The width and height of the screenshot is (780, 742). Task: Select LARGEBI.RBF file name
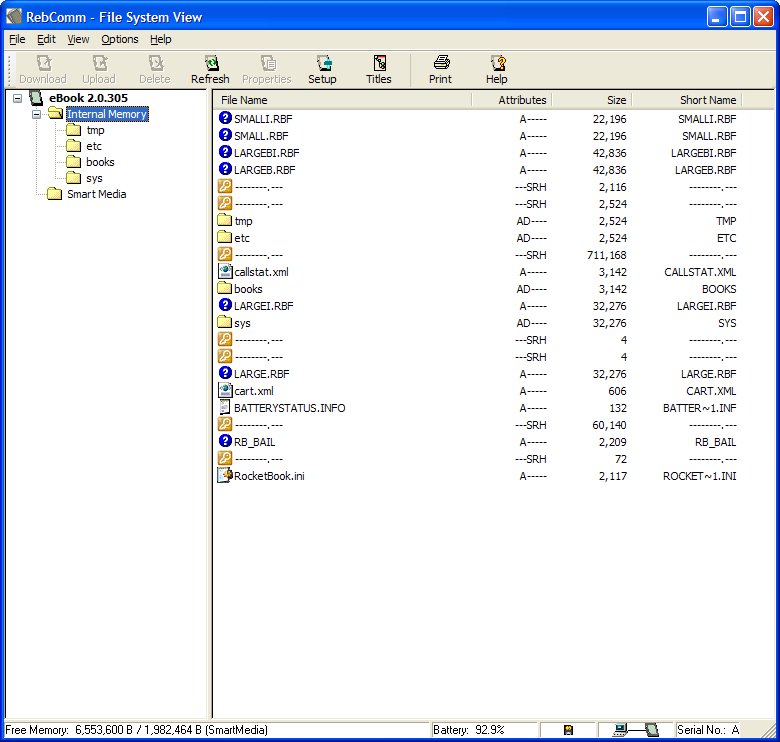tap(267, 153)
